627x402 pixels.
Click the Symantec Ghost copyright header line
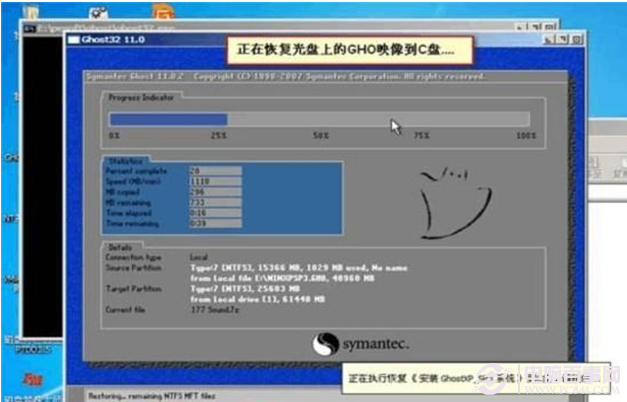[286, 76]
